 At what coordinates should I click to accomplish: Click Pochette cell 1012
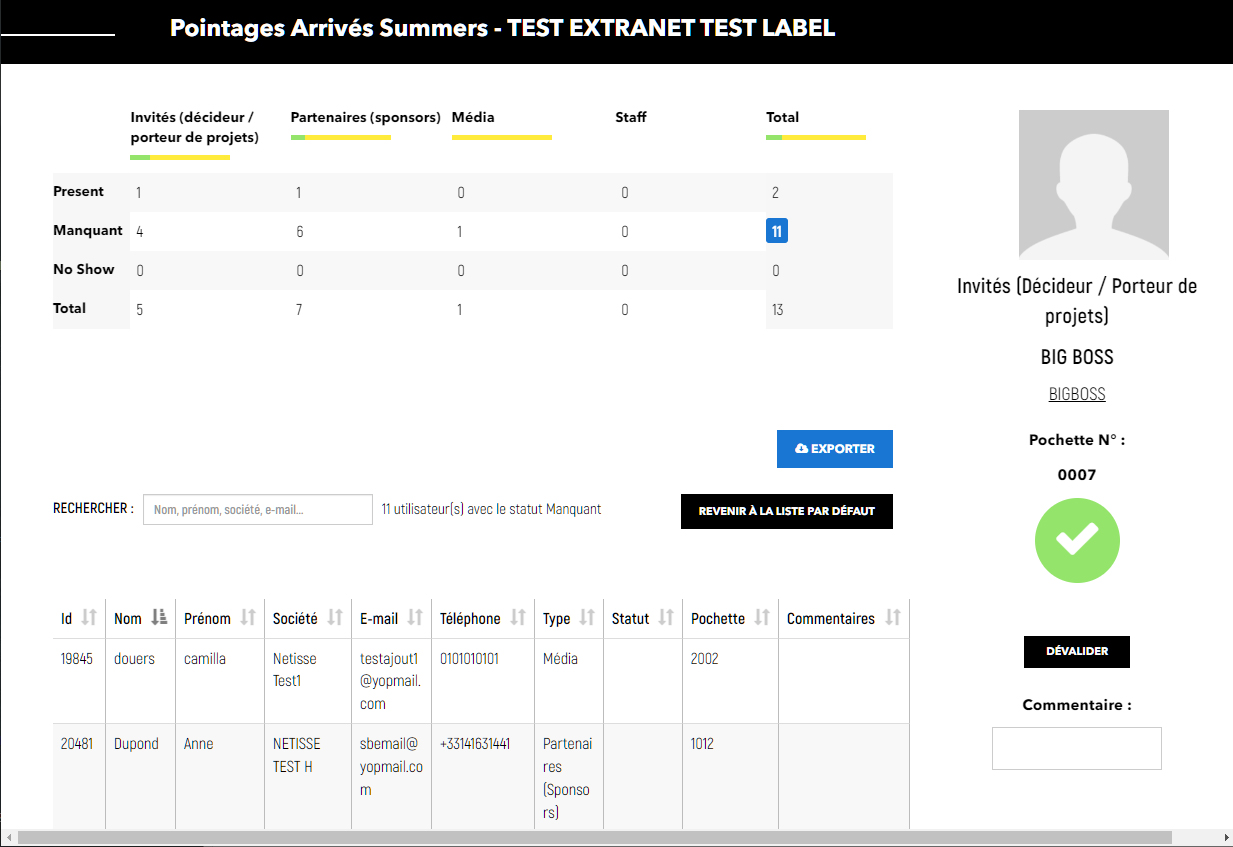point(704,744)
